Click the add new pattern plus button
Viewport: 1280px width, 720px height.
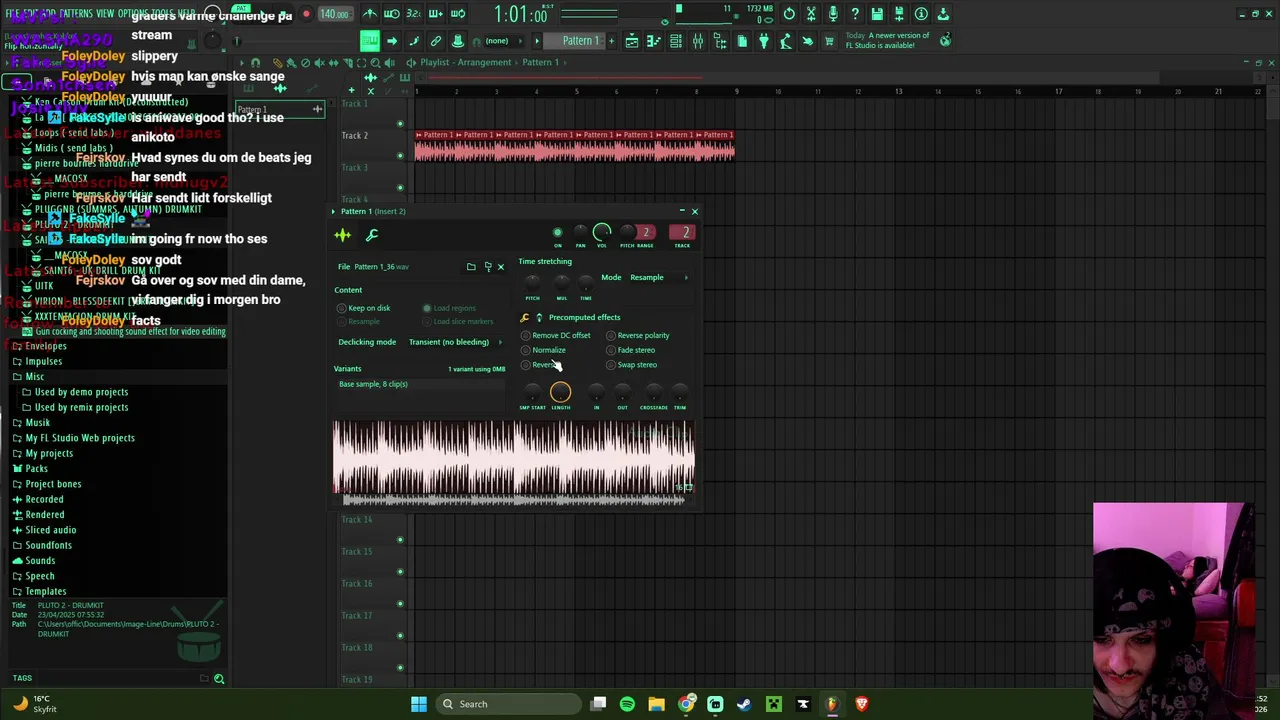609,41
